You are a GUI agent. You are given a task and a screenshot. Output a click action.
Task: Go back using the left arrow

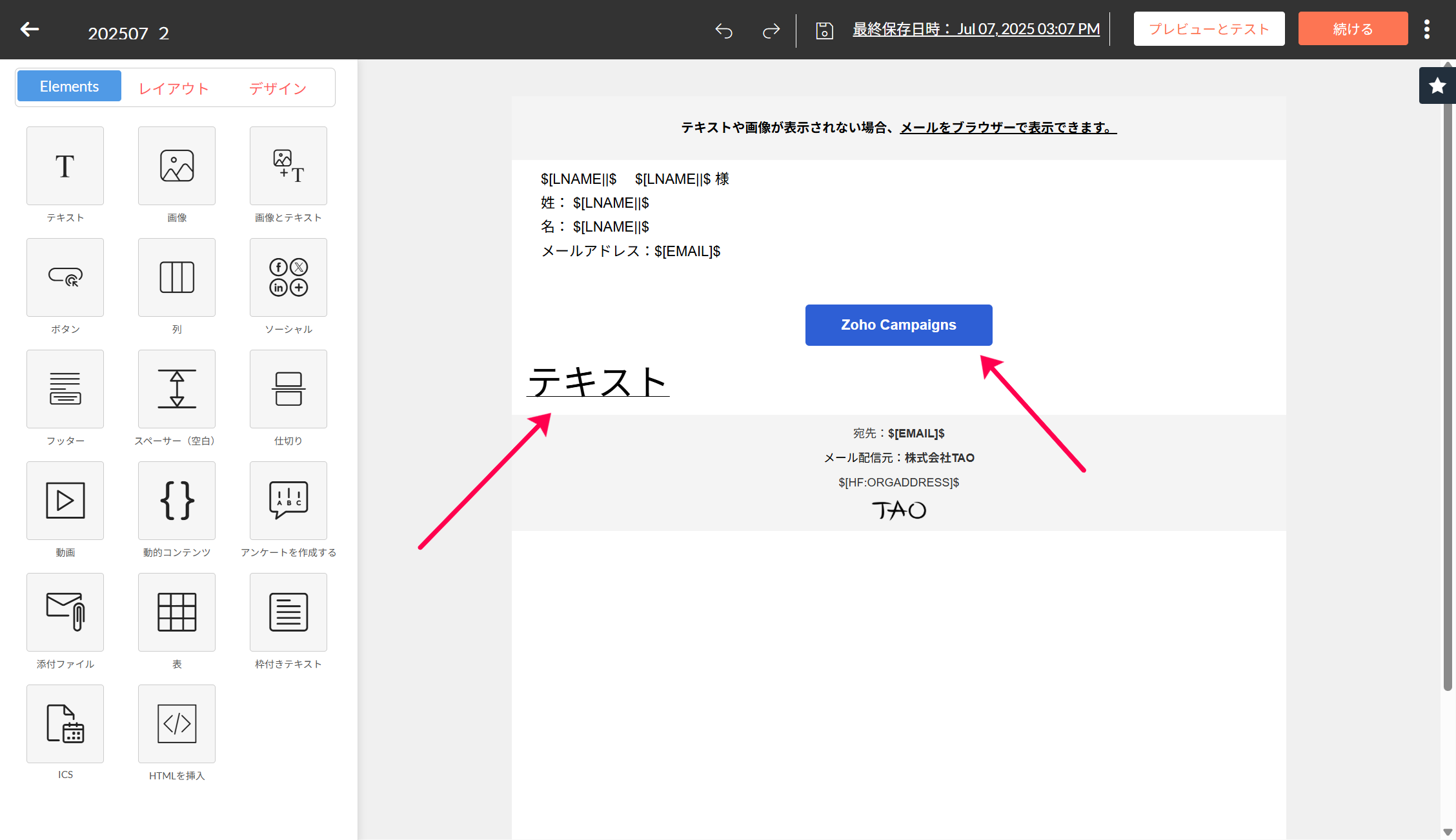(x=30, y=29)
